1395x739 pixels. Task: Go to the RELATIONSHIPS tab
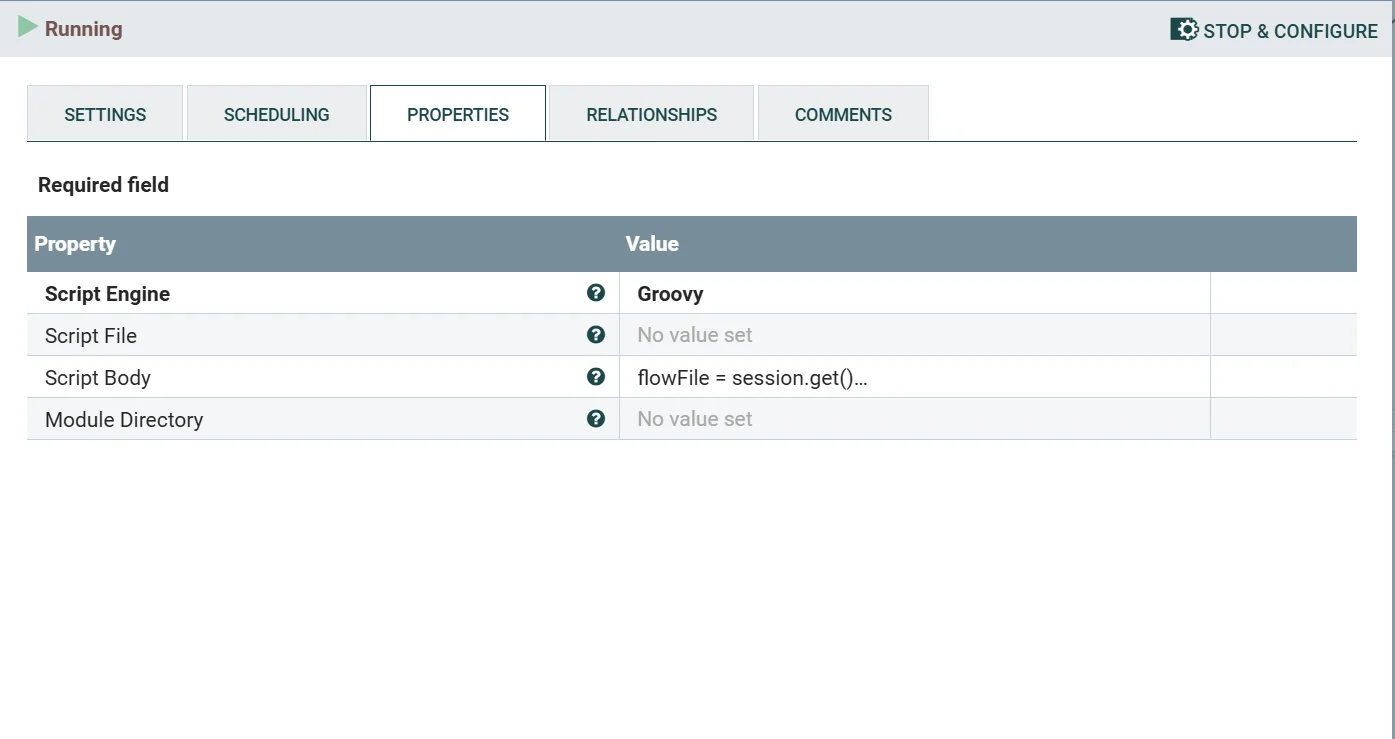coord(651,114)
